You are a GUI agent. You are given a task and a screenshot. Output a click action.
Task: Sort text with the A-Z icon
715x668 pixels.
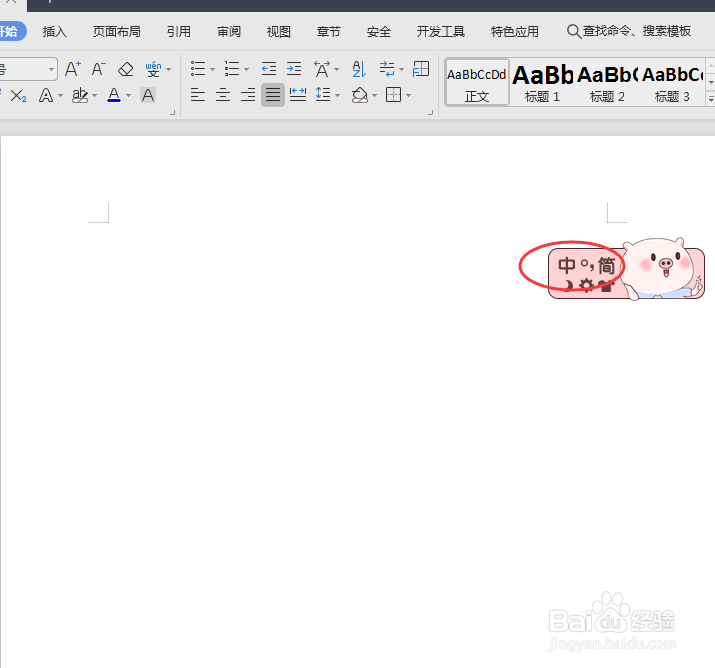click(x=359, y=69)
